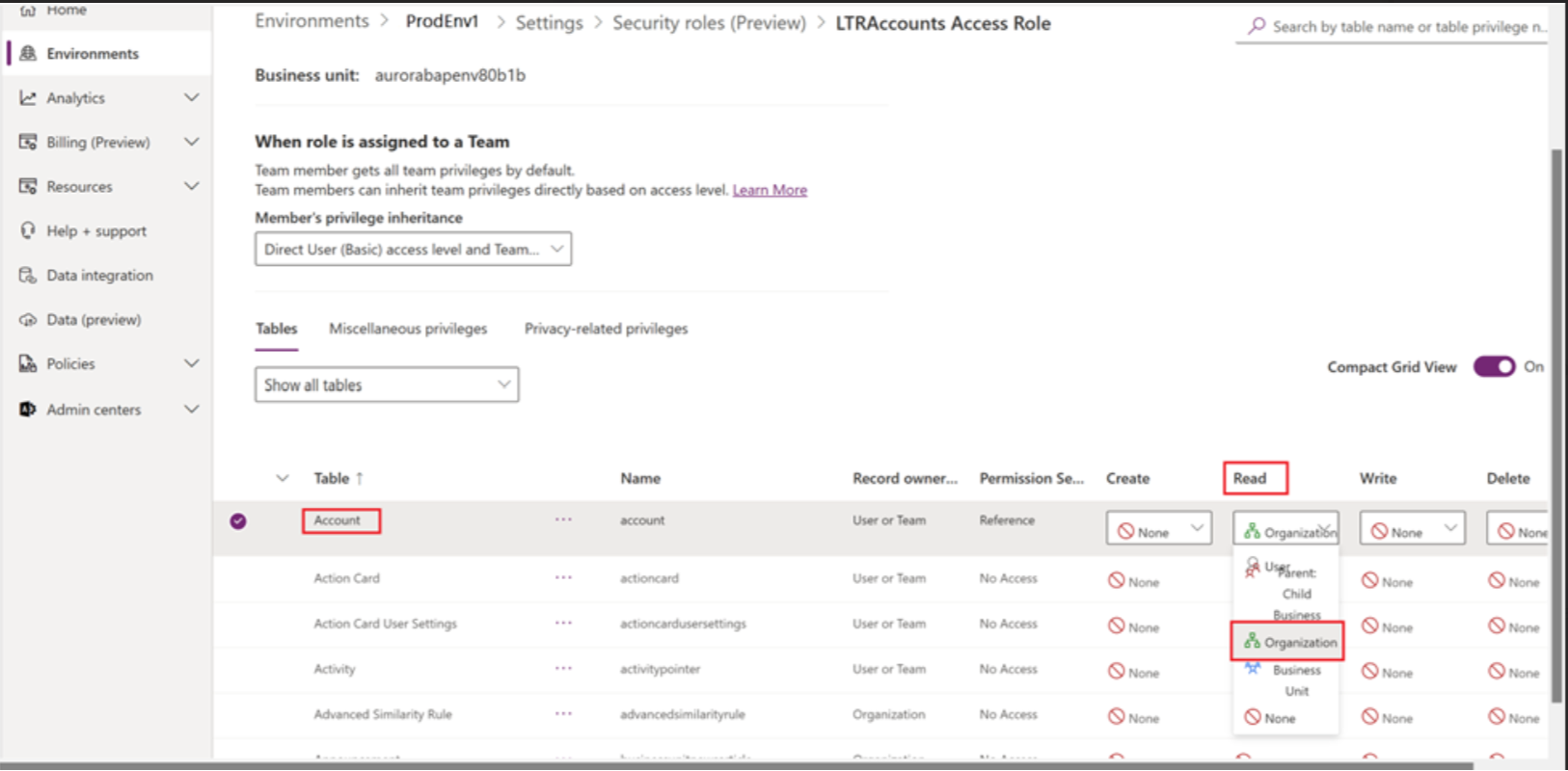Expand the Admin centers chevron
Image resolution: width=1568 pixels, height=771 pixels.
192,410
